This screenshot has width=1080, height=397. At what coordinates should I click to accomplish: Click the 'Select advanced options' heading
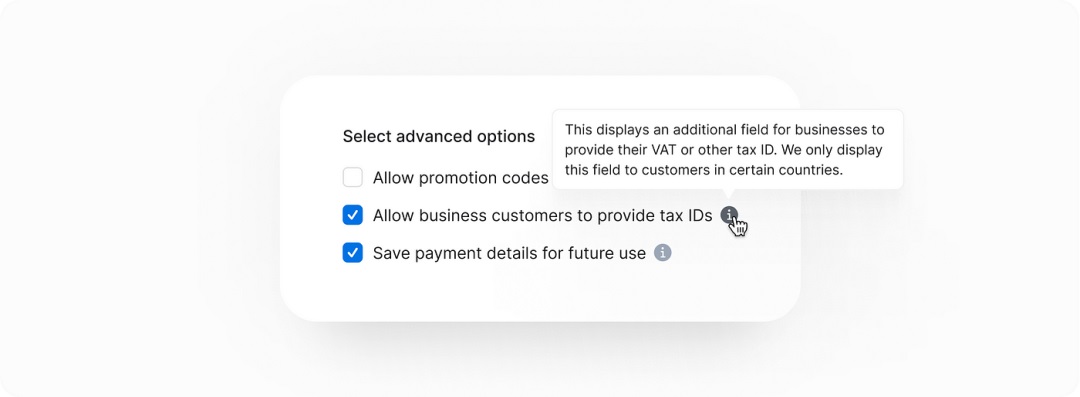(439, 136)
